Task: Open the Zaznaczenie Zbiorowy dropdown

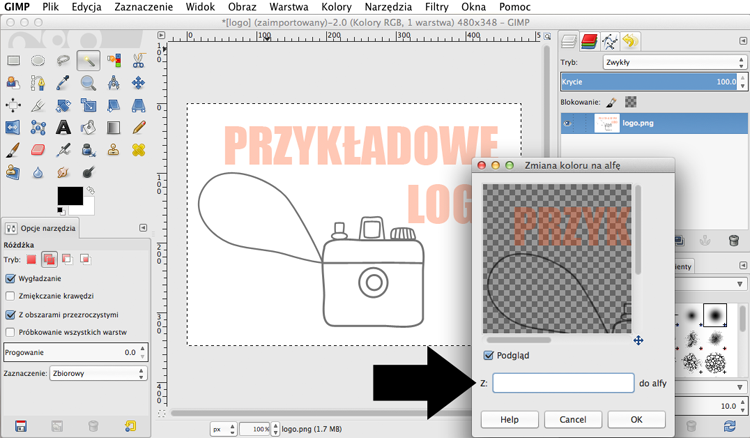Action: 98,373
